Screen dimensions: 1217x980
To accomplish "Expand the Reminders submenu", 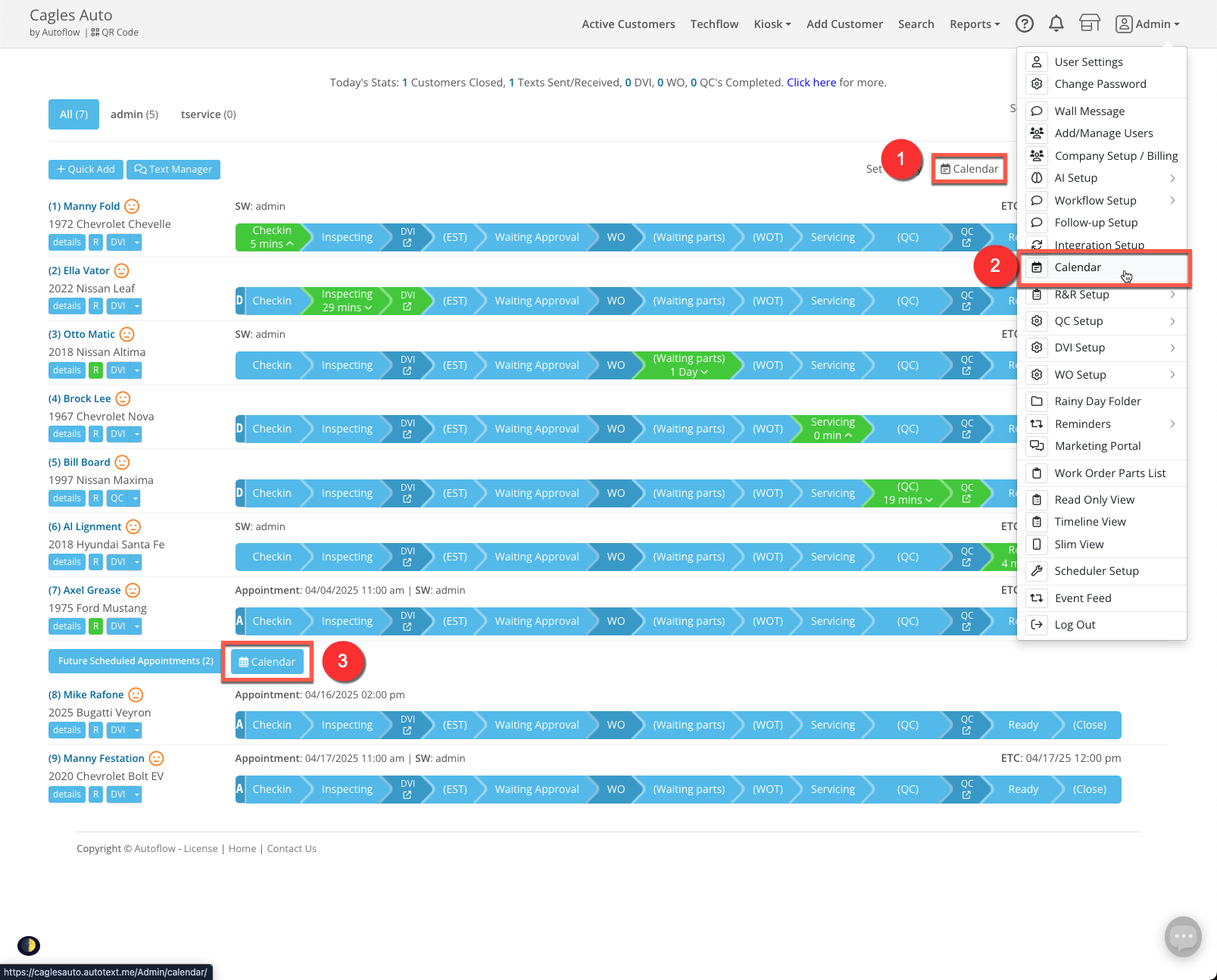I will click(x=1172, y=424).
